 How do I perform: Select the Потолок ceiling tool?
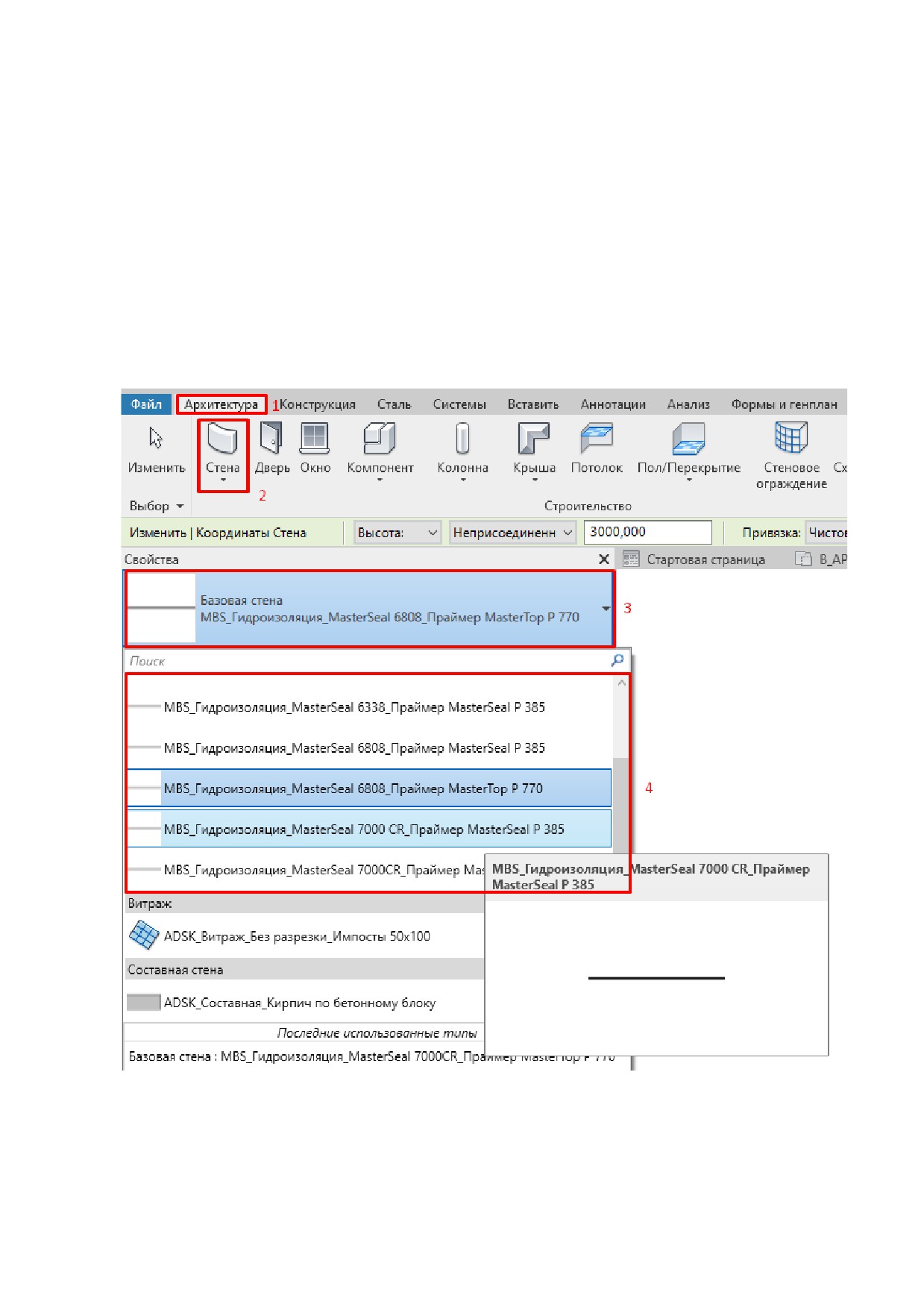coord(597,449)
